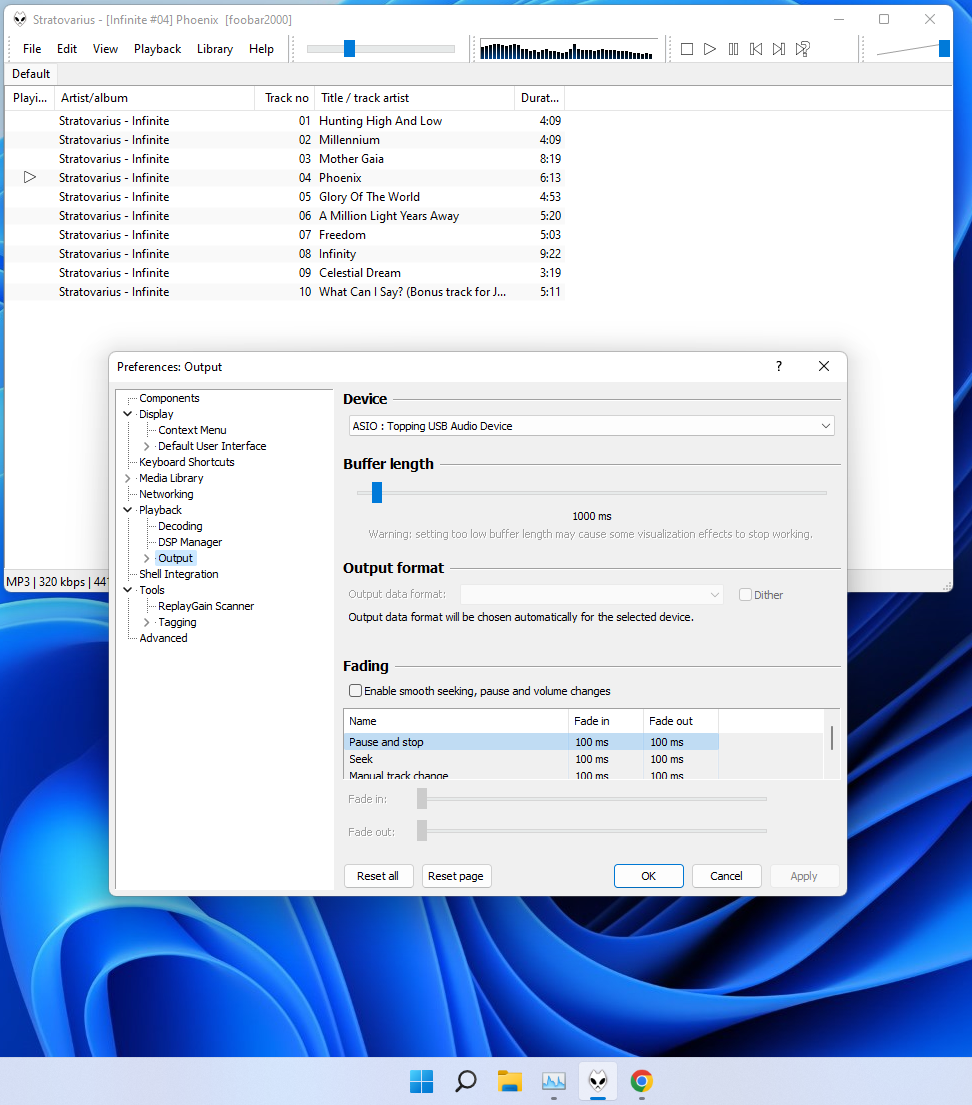Image resolution: width=972 pixels, height=1105 pixels.
Task: Click Cancel in Preferences
Action: (x=726, y=876)
